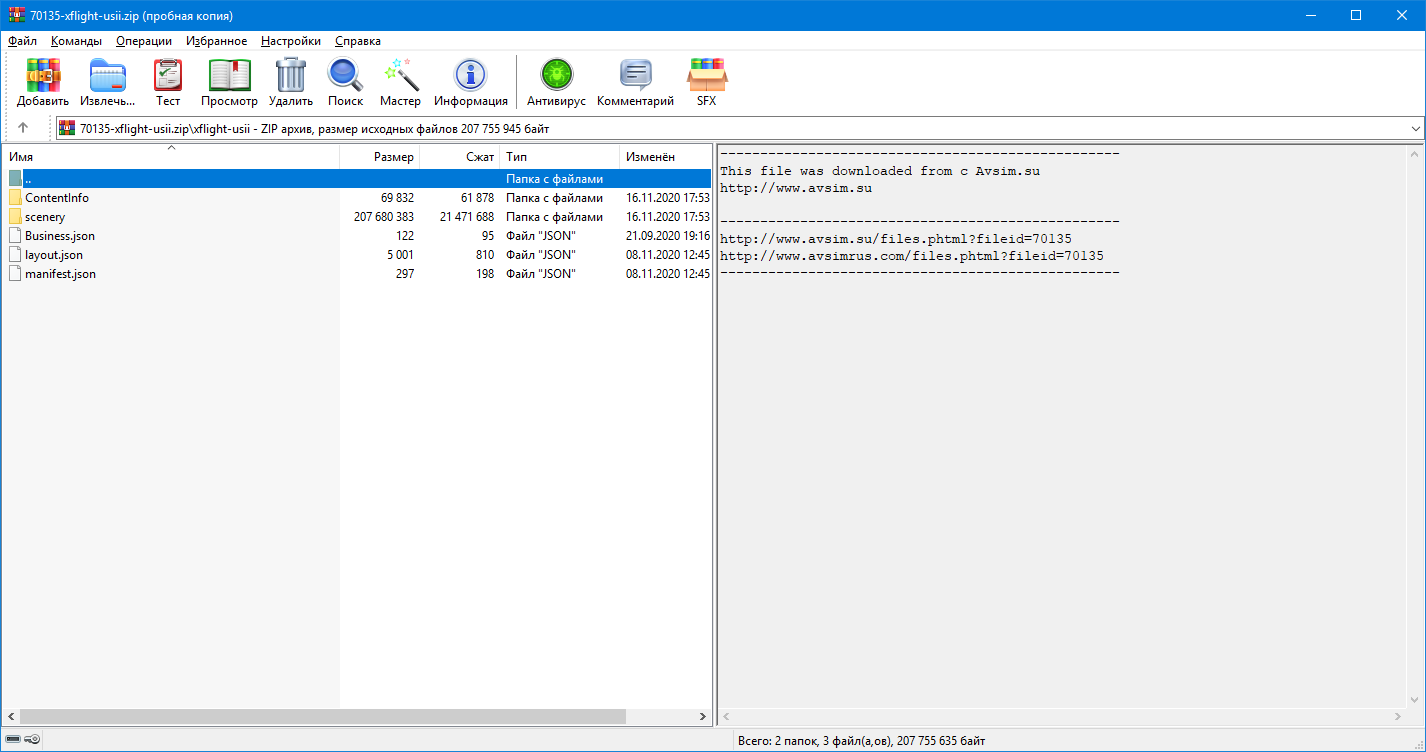Expand the archive path dropdown
The image size is (1426, 752).
(1415, 129)
